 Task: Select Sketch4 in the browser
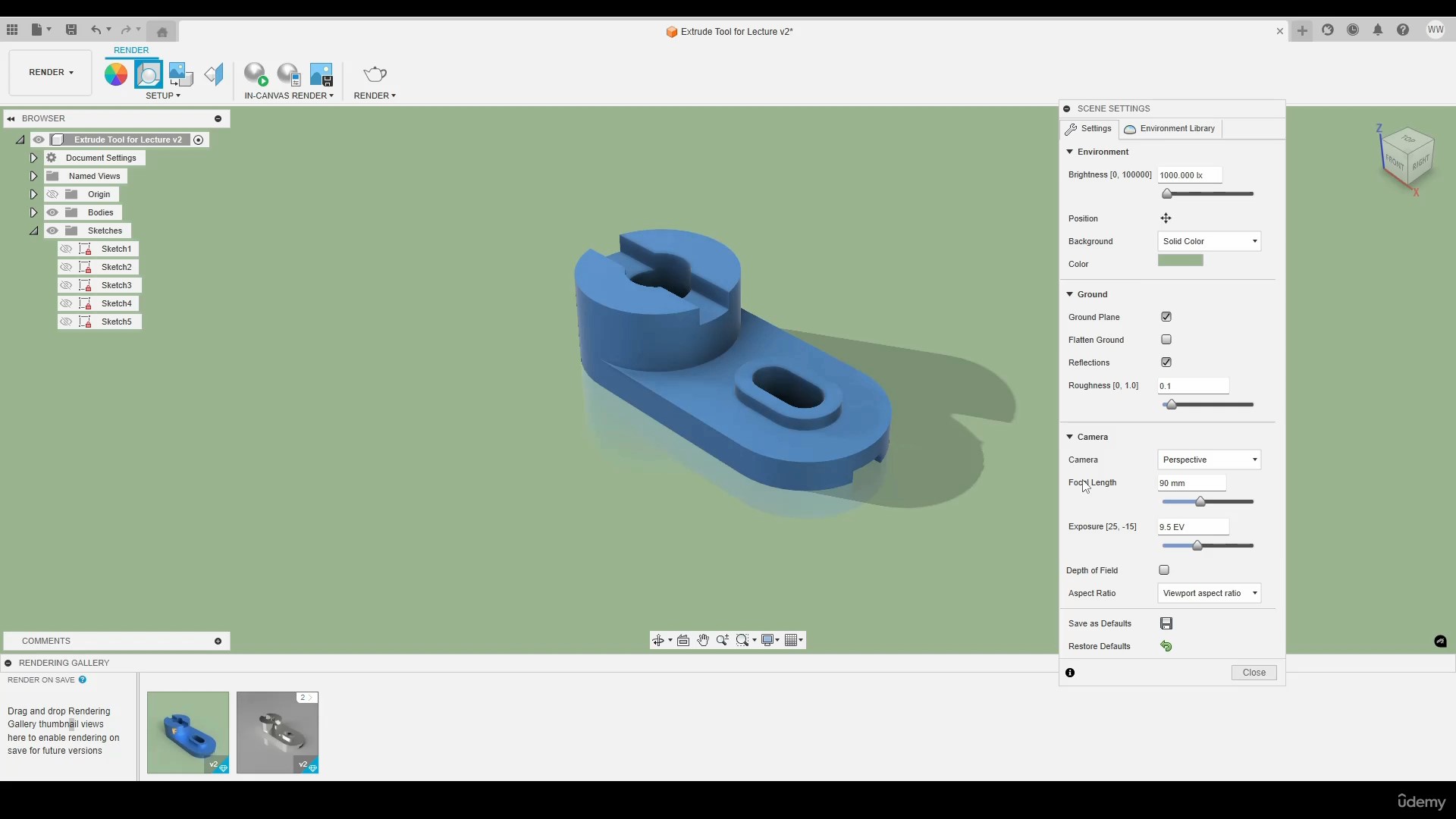click(116, 303)
